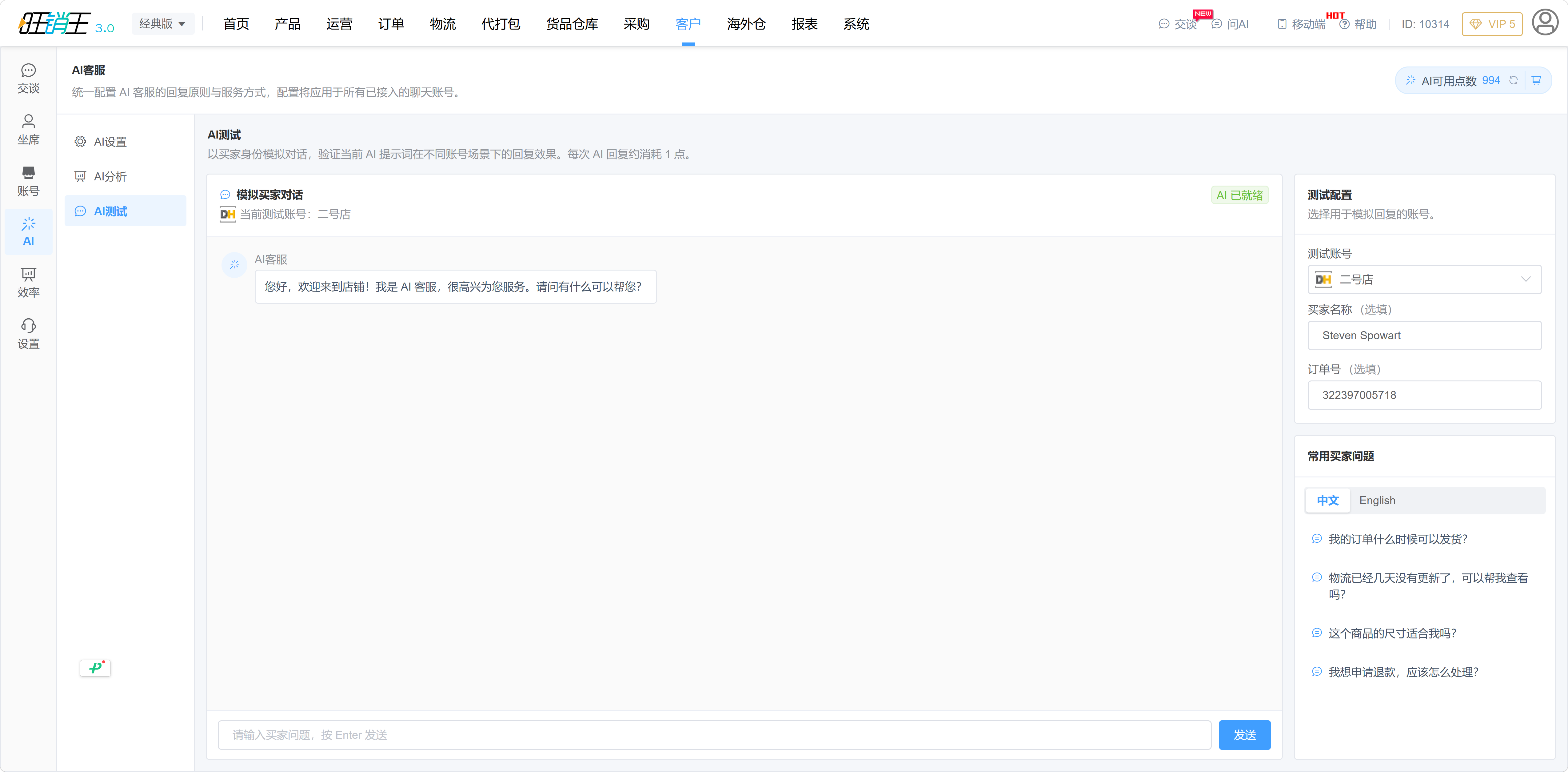Focus the 买家名称 field with Steven Spowart
This screenshot has height=772, width=1568.
1424,335
